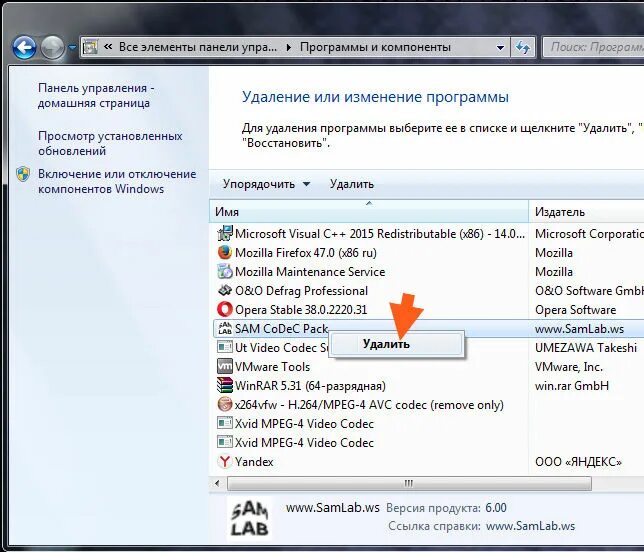Screen dimensions: 644x552
Task: Choose 'Удалить' in the context menu
Action: click(x=396, y=344)
